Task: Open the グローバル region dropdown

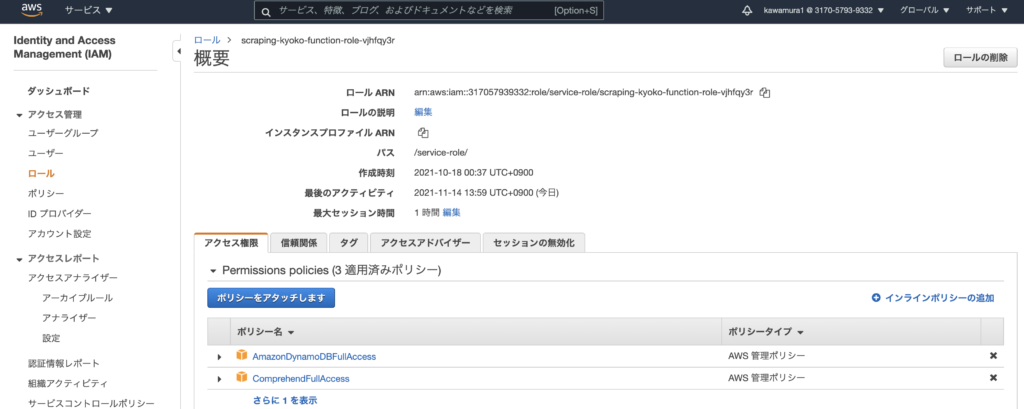Action: pyautogui.click(x=925, y=10)
